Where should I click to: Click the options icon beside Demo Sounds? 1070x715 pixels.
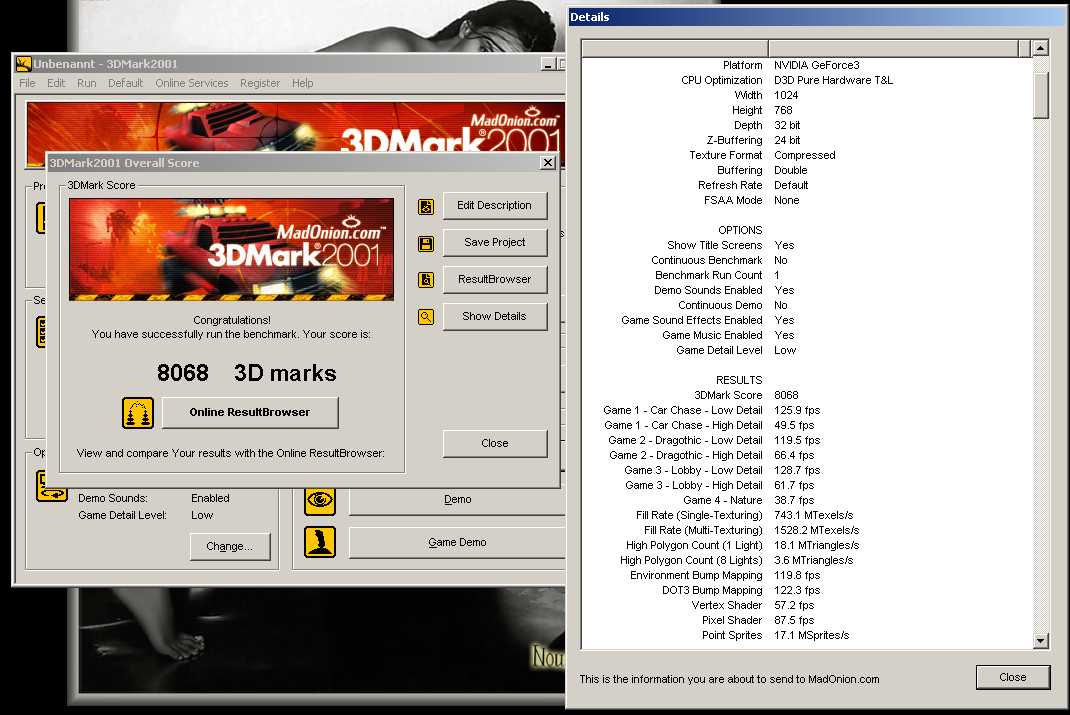pos(51,486)
